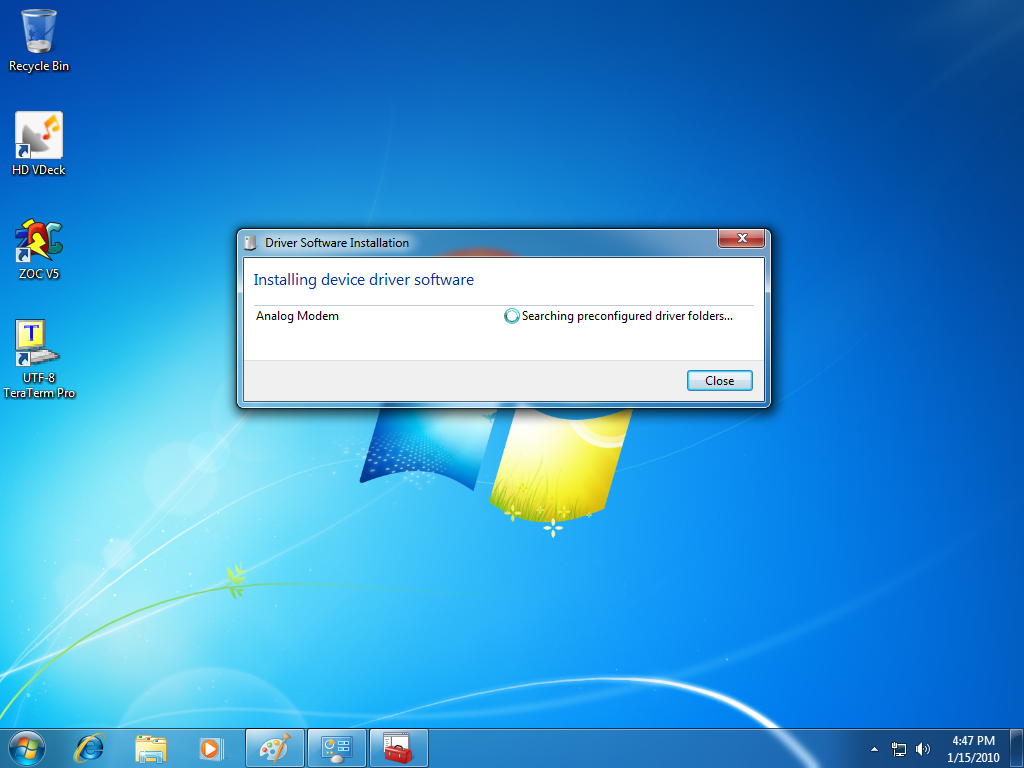Click the network status tray icon
Viewport: 1024px width, 768px height.
(x=899, y=748)
